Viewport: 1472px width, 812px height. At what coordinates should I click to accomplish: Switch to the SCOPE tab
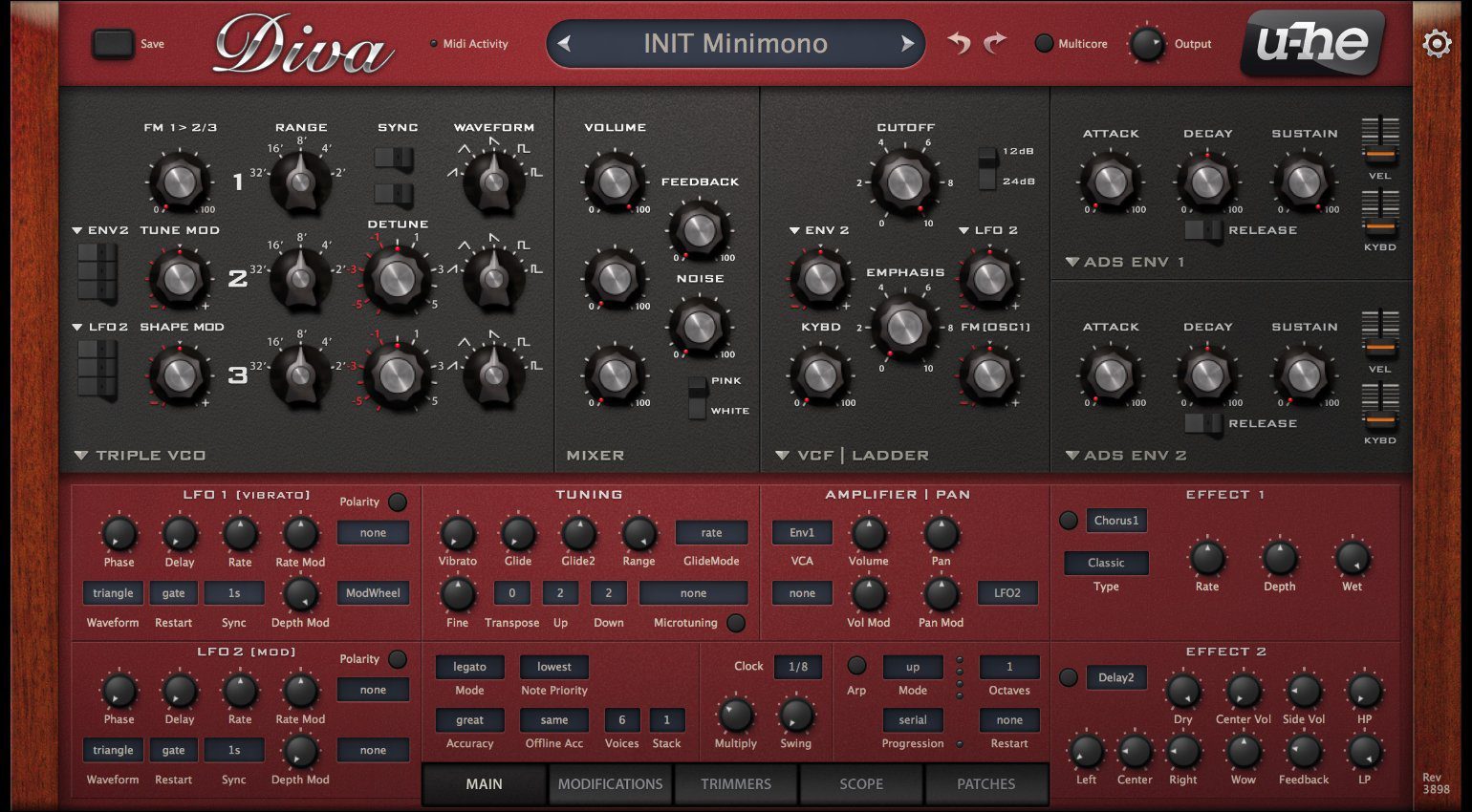click(x=861, y=784)
